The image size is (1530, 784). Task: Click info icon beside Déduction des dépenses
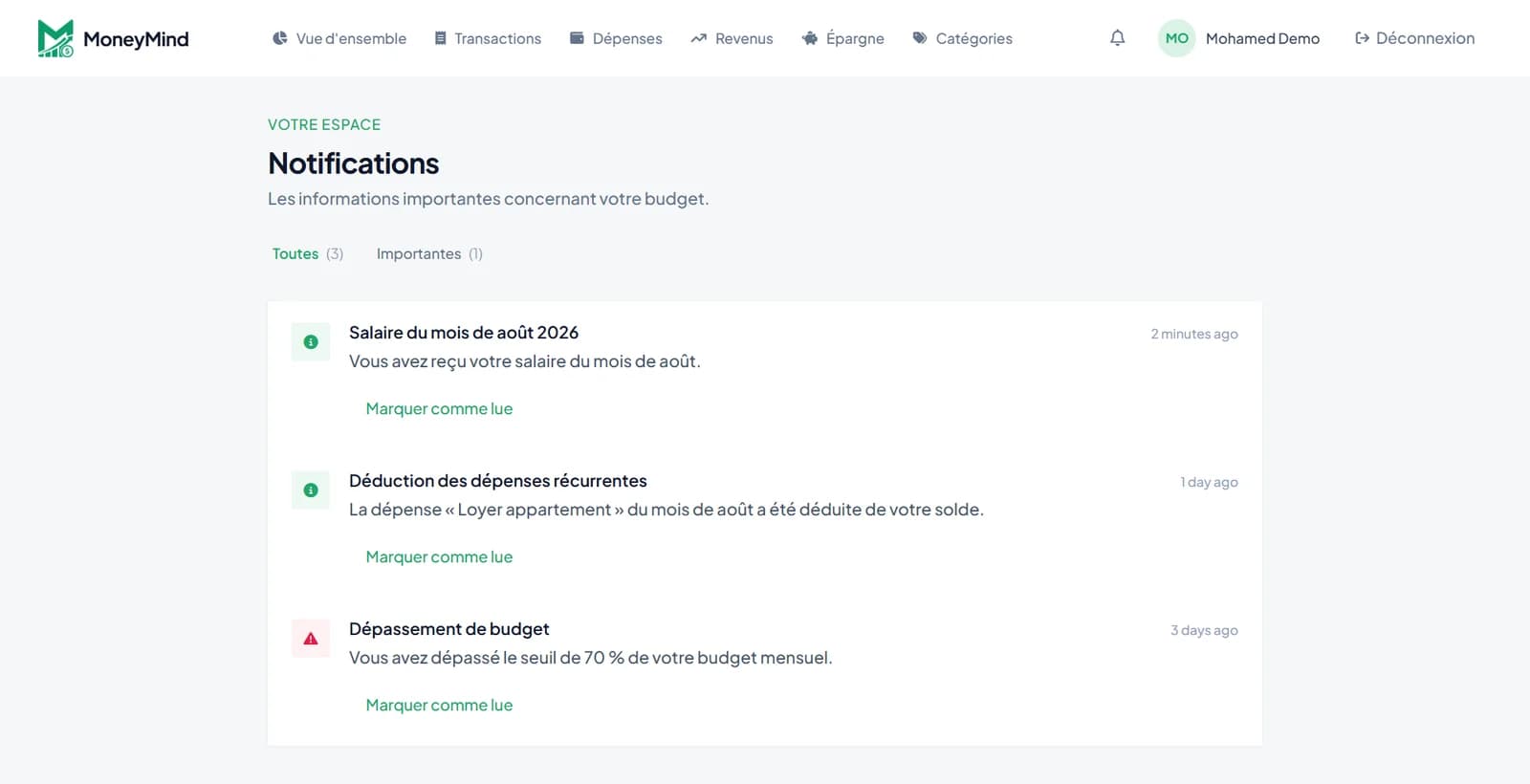pos(311,490)
